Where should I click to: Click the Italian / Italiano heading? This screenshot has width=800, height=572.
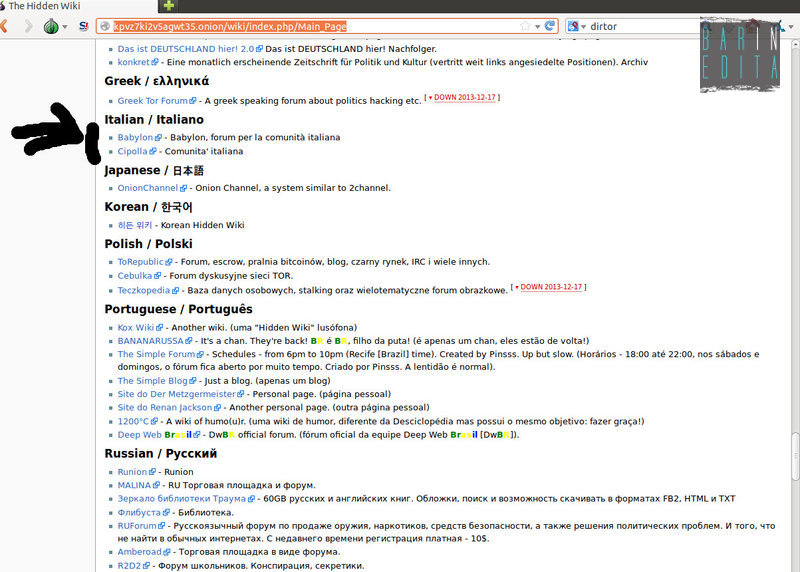(154, 119)
